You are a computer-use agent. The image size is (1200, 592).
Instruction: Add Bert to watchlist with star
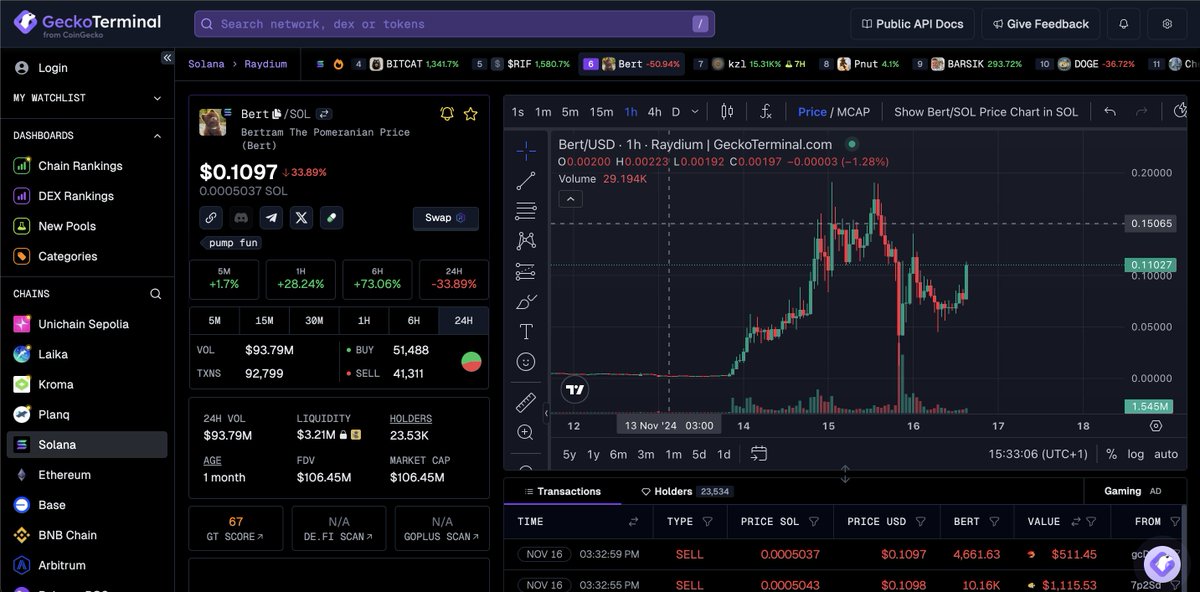pos(471,114)
